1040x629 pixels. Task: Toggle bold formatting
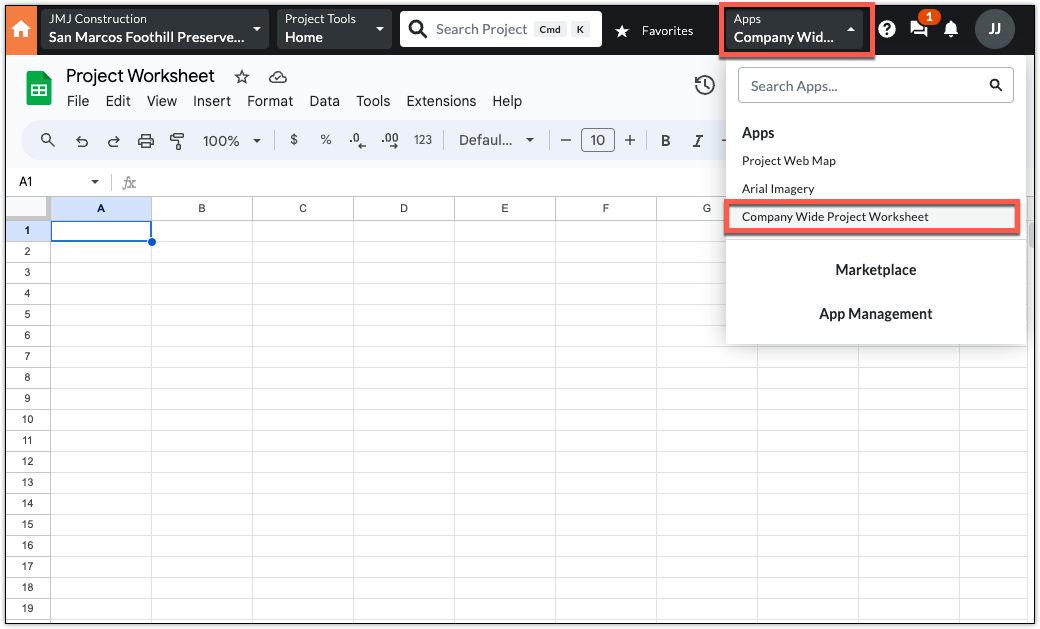point(665,141)
